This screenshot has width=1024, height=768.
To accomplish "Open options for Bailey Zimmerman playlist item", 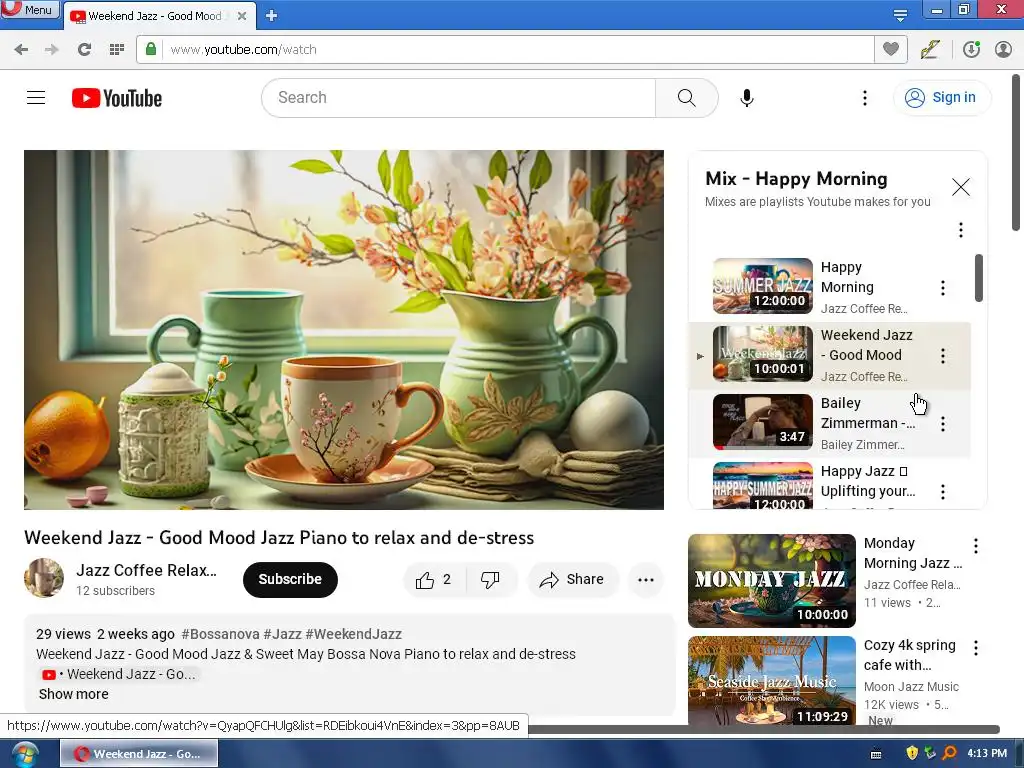I will point(942,424).
